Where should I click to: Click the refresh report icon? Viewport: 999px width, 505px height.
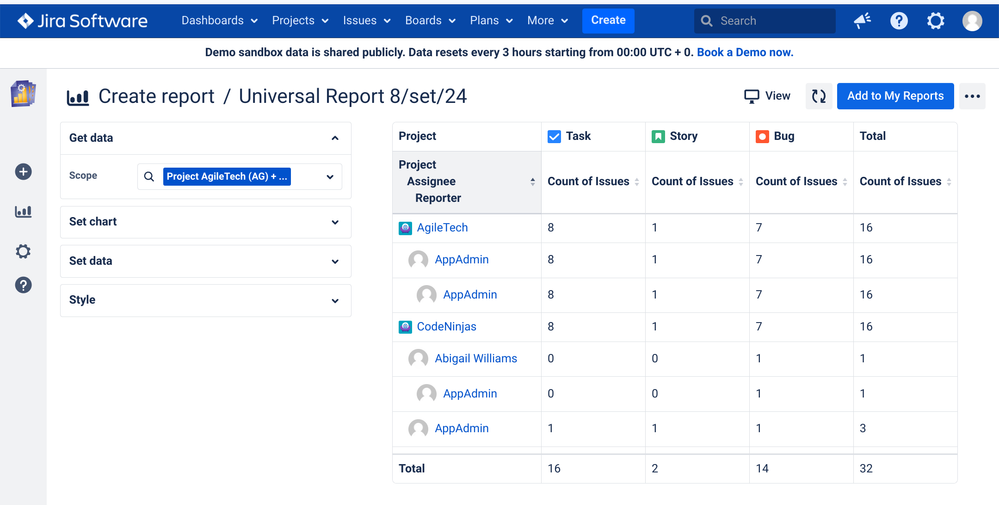(819, 96)
